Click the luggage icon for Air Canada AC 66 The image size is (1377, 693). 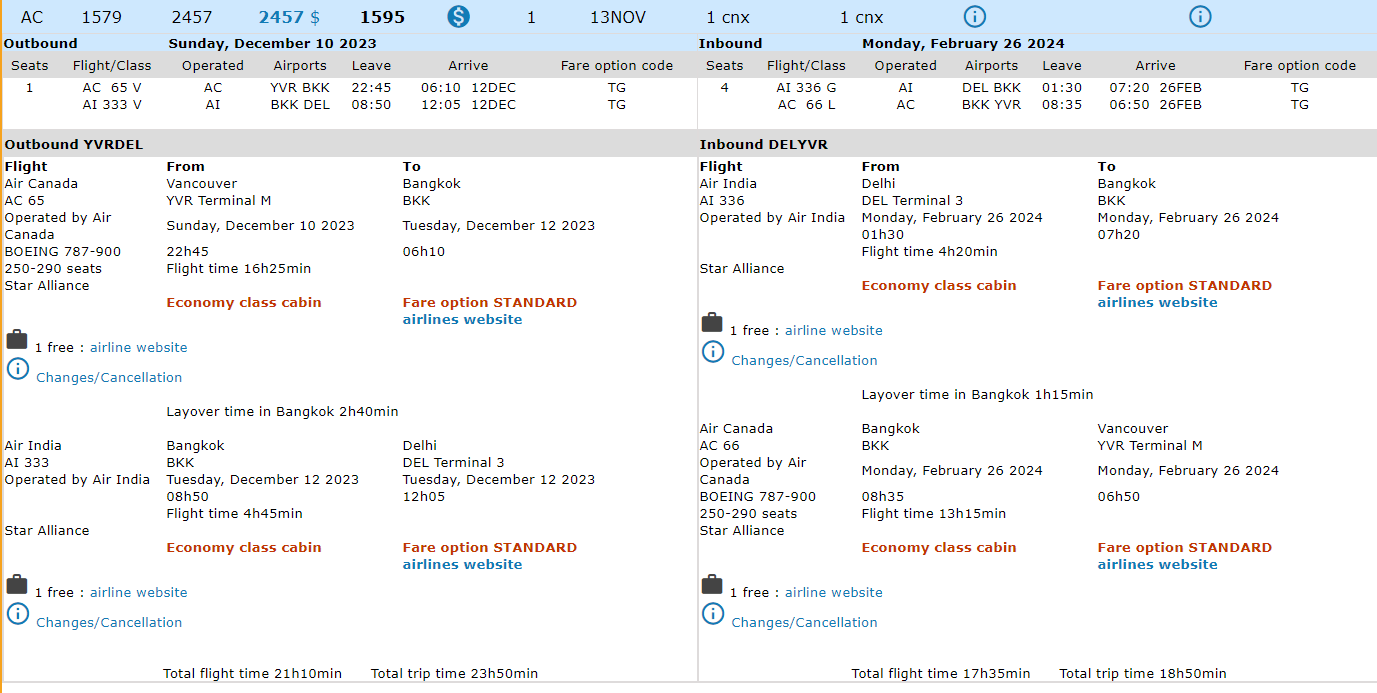[x=712, y=585]
